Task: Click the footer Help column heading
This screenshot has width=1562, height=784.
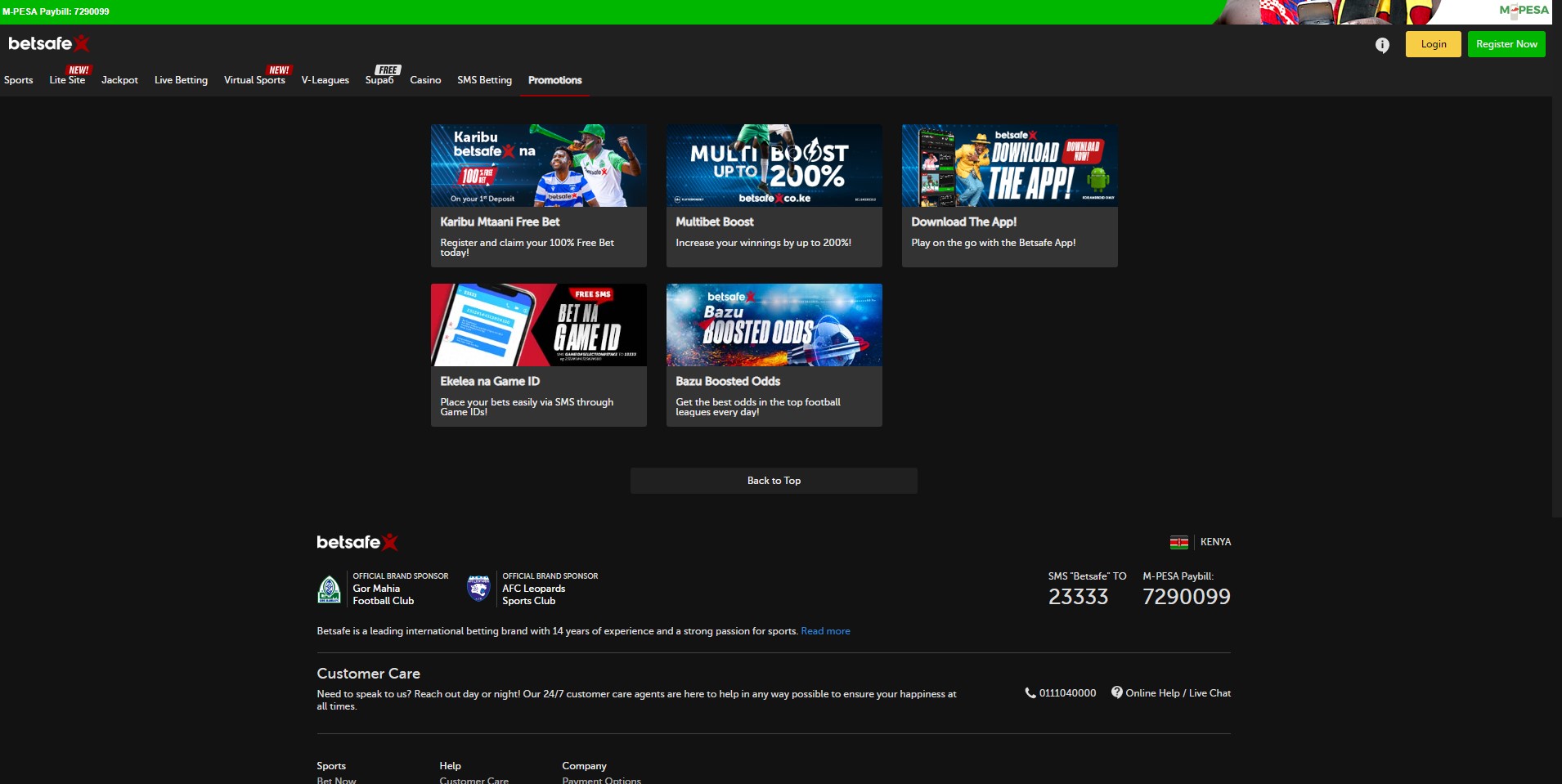Action: click(x=450, y=766)
